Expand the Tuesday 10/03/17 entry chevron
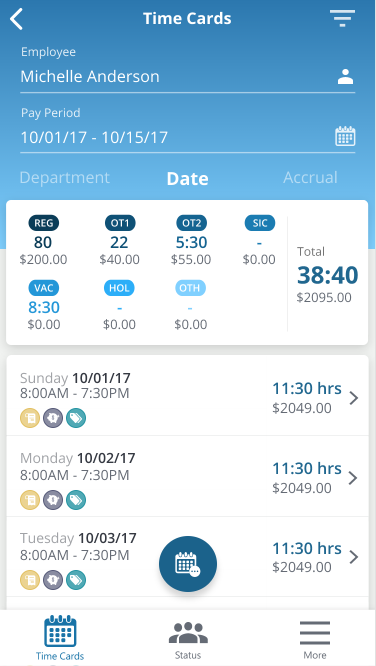 (353, 557)
